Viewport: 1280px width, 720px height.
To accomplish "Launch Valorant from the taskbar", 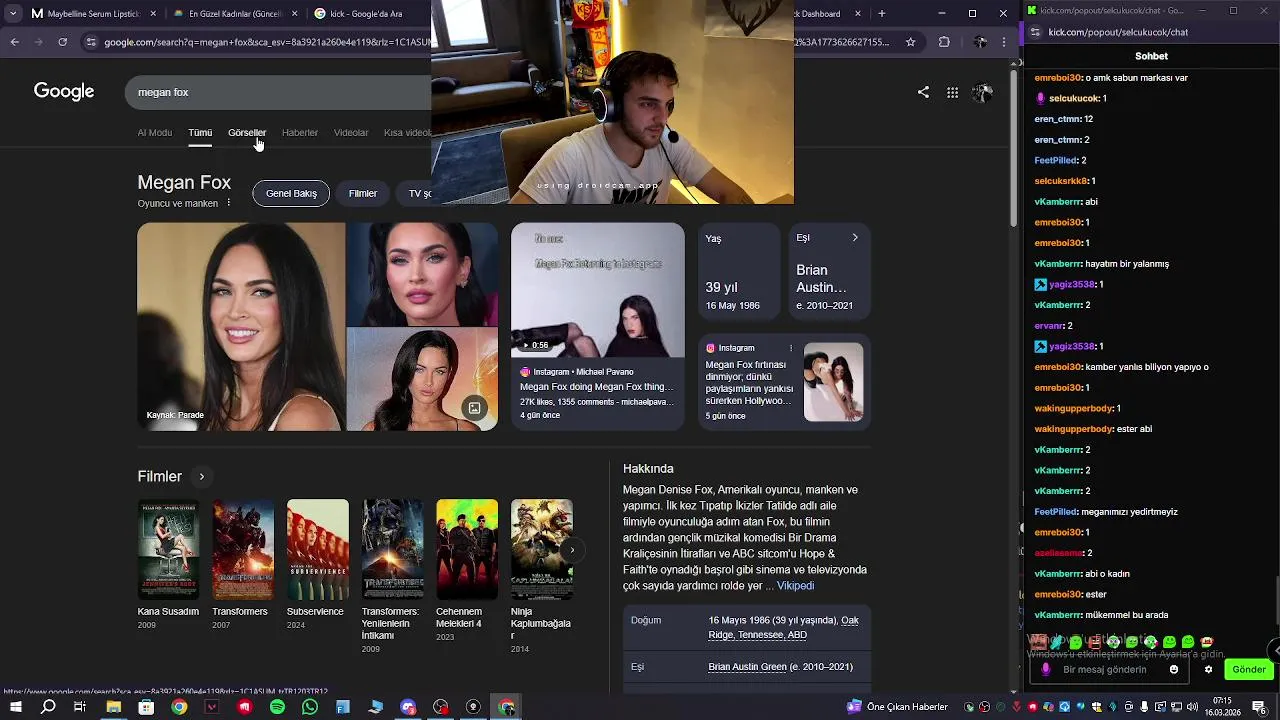I will coord(211,707).
